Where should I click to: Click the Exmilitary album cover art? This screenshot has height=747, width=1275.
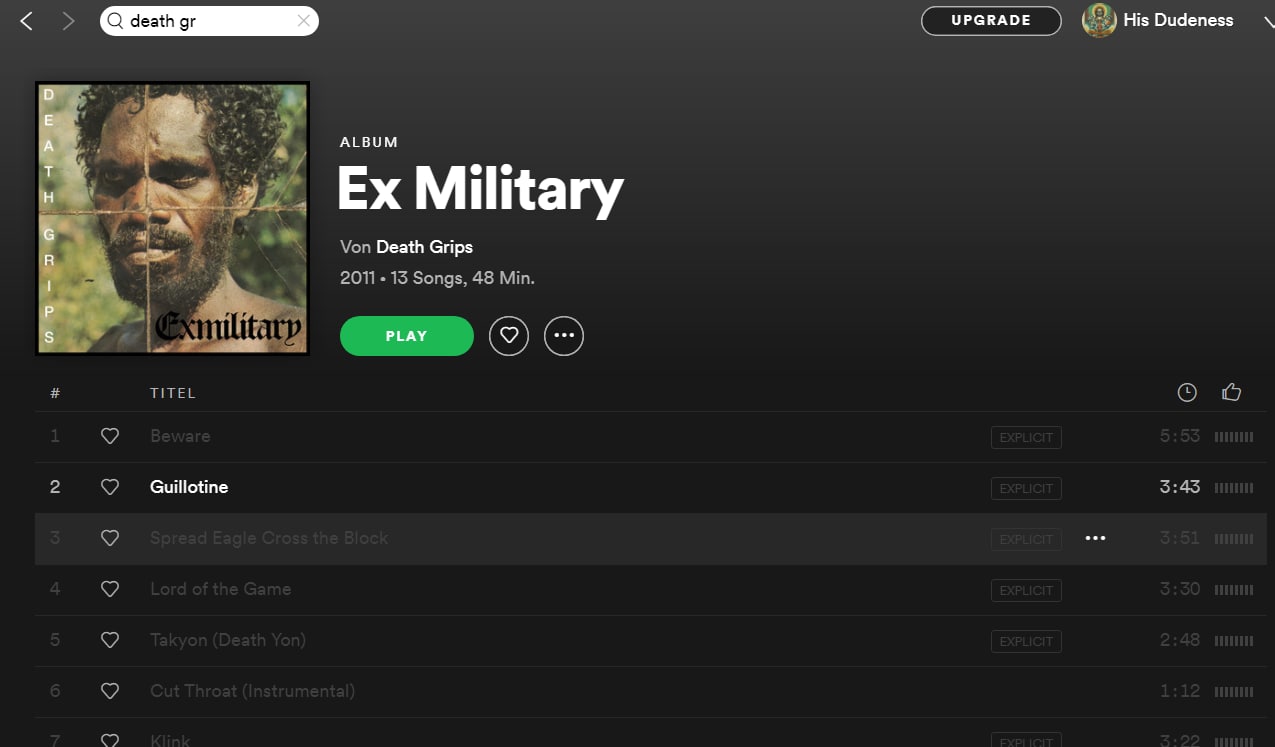pyautogui.click(x=172, y=218)
